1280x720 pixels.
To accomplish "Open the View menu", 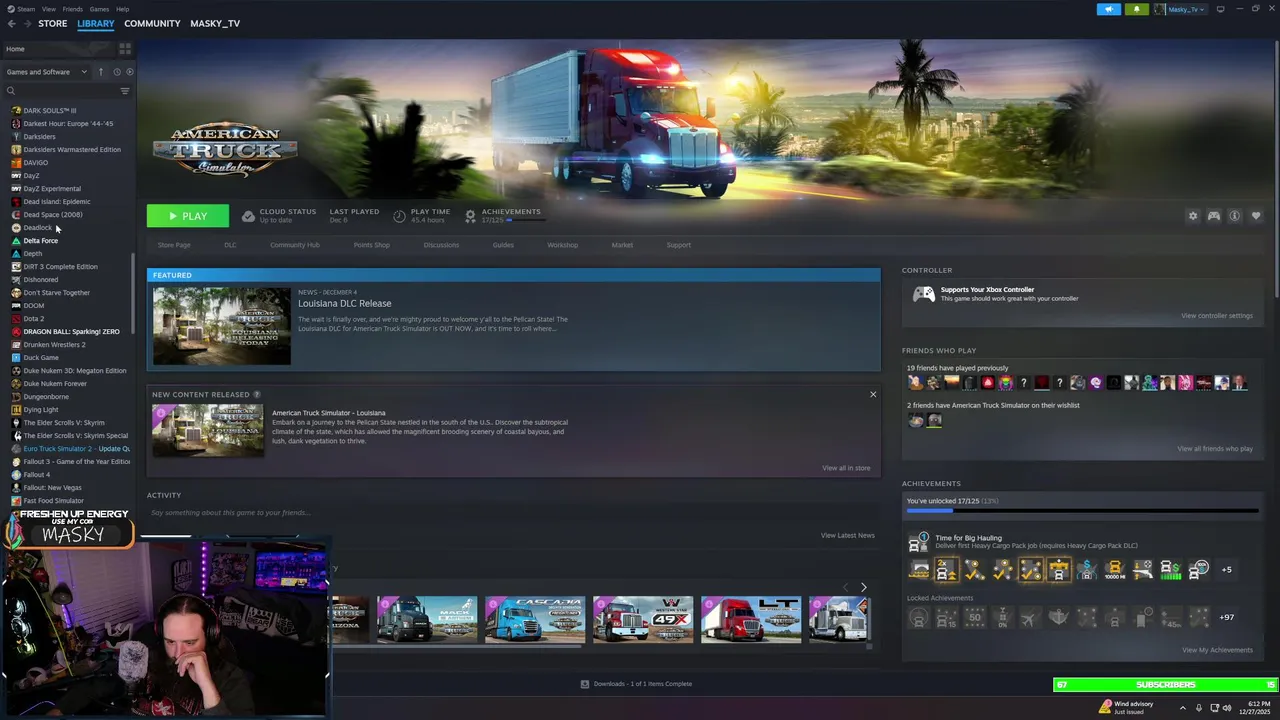I will coord(49,9).
